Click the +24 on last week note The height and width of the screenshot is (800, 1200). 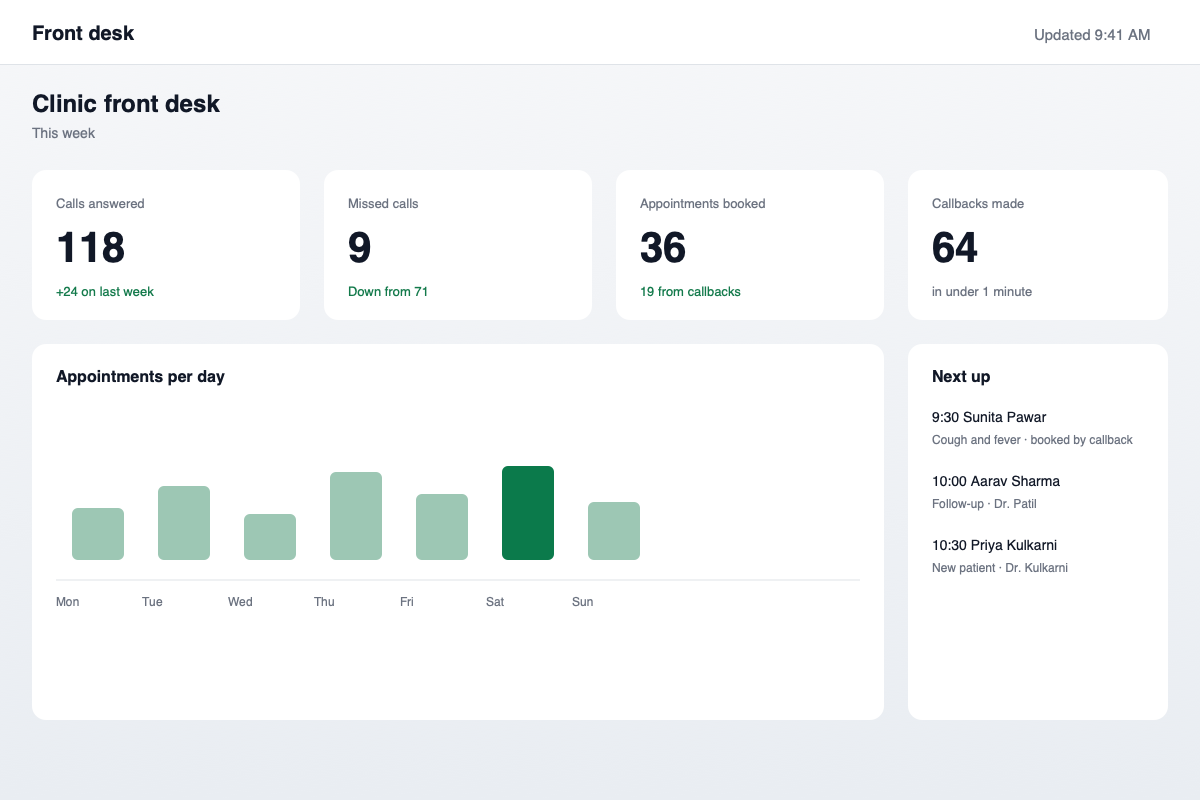point(105,292)
